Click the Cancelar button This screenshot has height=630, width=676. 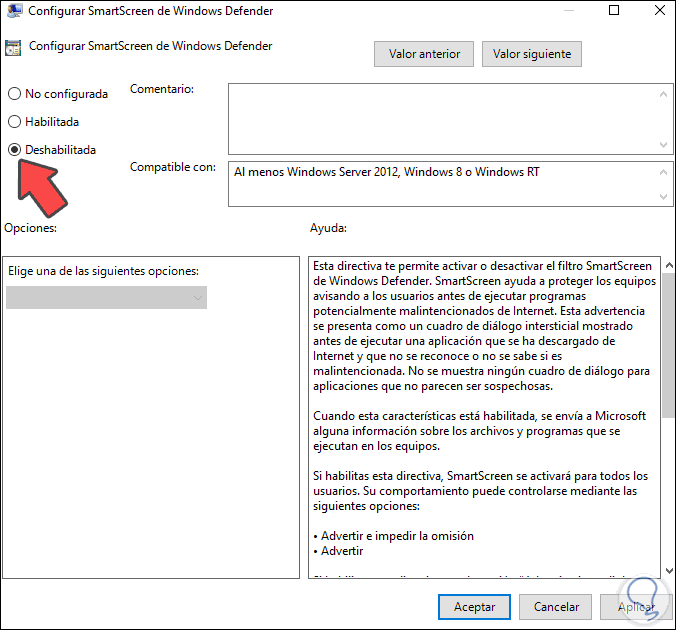pyautogui.click(x=556, y=607)
